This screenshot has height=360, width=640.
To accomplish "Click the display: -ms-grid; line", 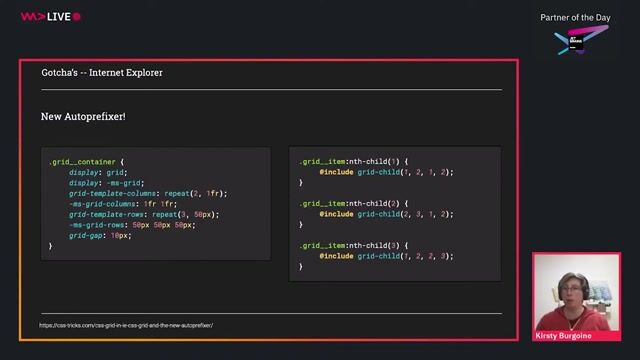I will coord(107,183).
